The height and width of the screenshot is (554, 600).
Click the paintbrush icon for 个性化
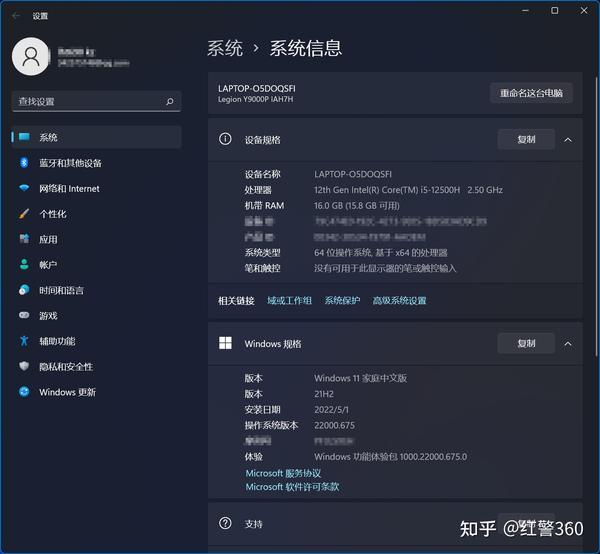coord(24,213)
